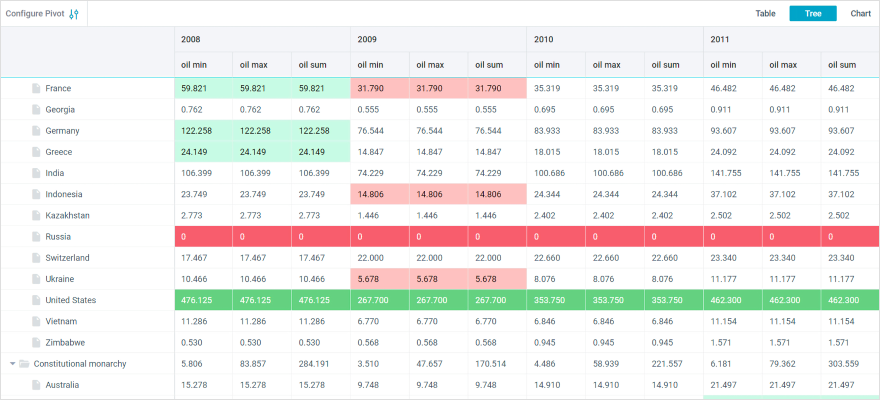Click the file icon next to France
This screenshot has height=400, width=880.
36,88
